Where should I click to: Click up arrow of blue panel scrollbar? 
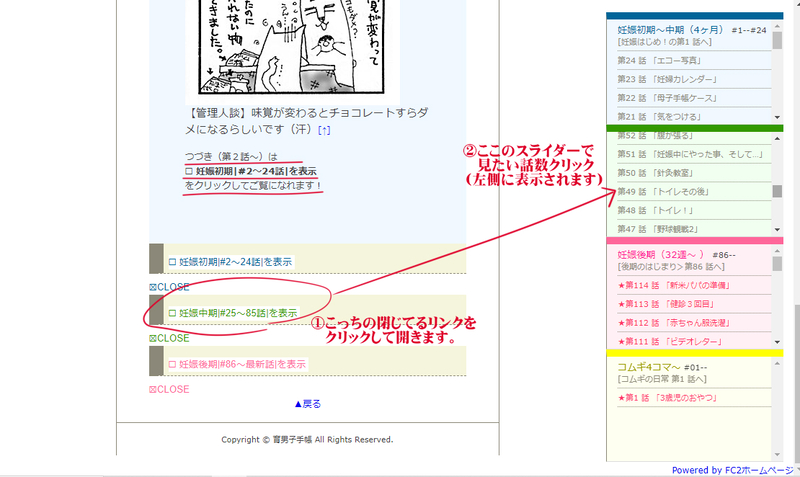777,26
